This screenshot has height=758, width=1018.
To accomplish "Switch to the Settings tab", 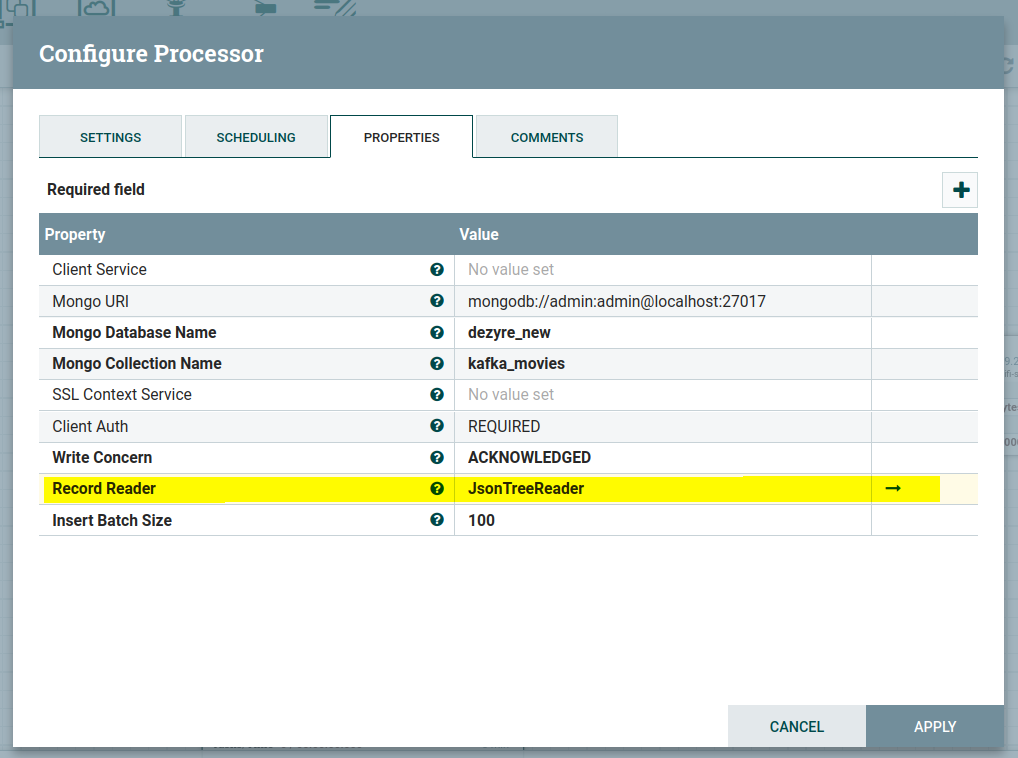I will click(x=111, y=137).
